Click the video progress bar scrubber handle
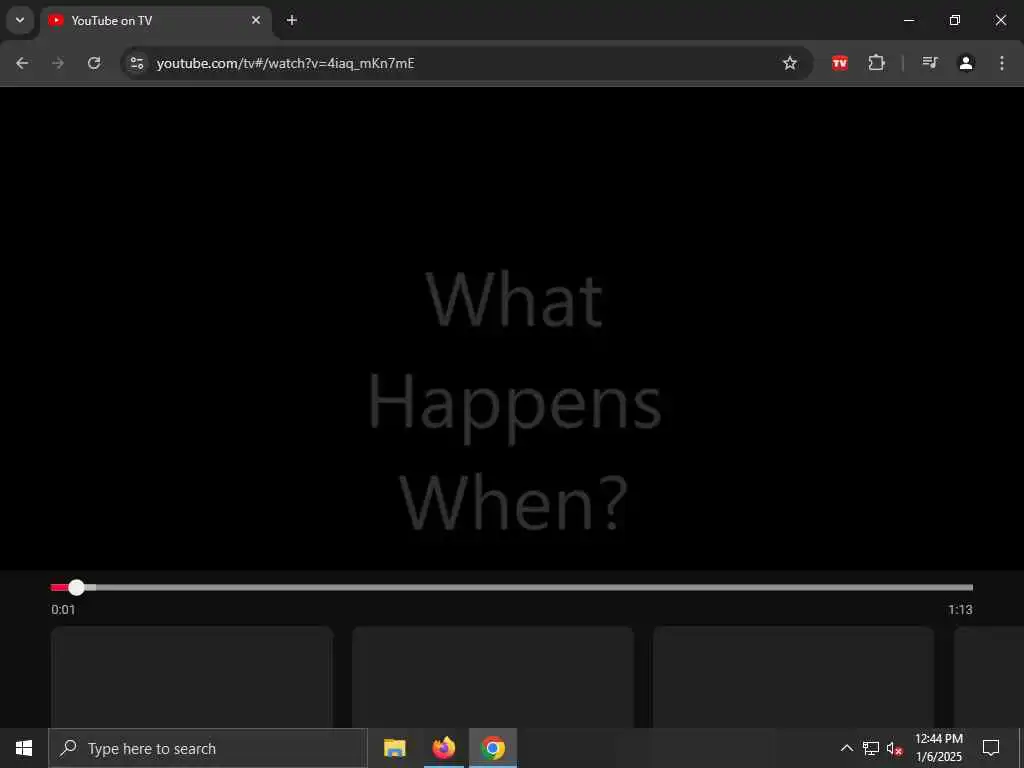The height and width of the screenshot is (768, 1024). (76, 587)
